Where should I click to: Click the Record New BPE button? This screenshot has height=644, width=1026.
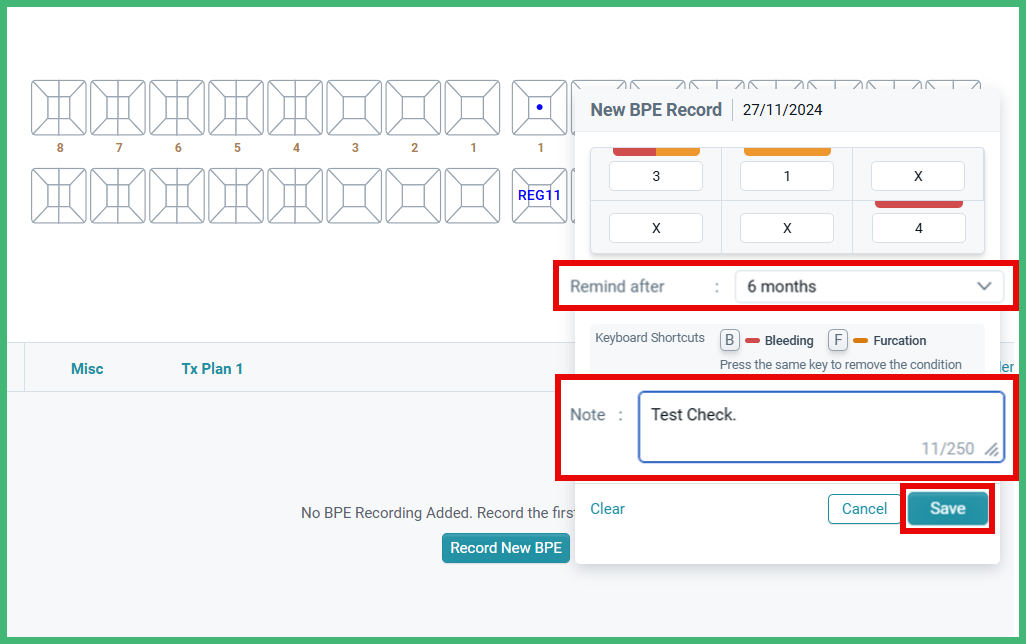pos(506,548)
